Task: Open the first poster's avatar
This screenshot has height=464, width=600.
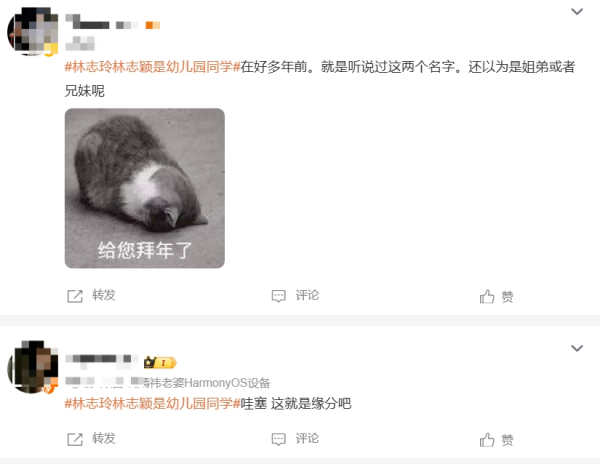Action: coord(33,31)
